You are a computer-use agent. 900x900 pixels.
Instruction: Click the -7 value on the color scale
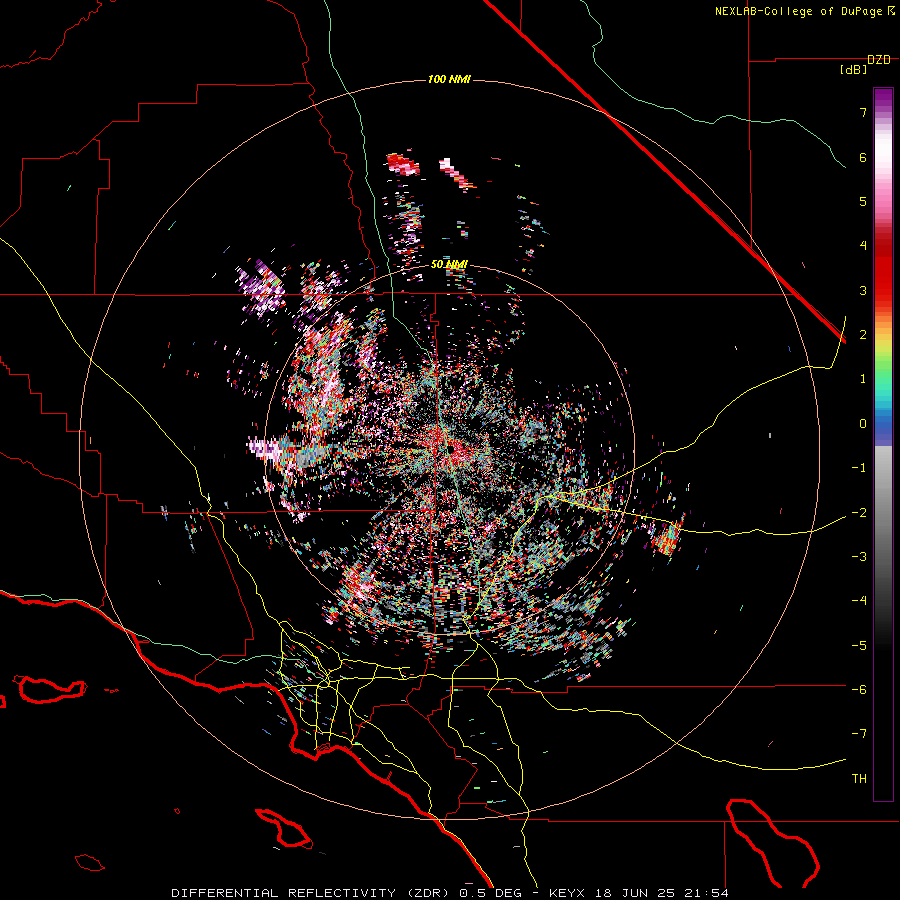859,734
